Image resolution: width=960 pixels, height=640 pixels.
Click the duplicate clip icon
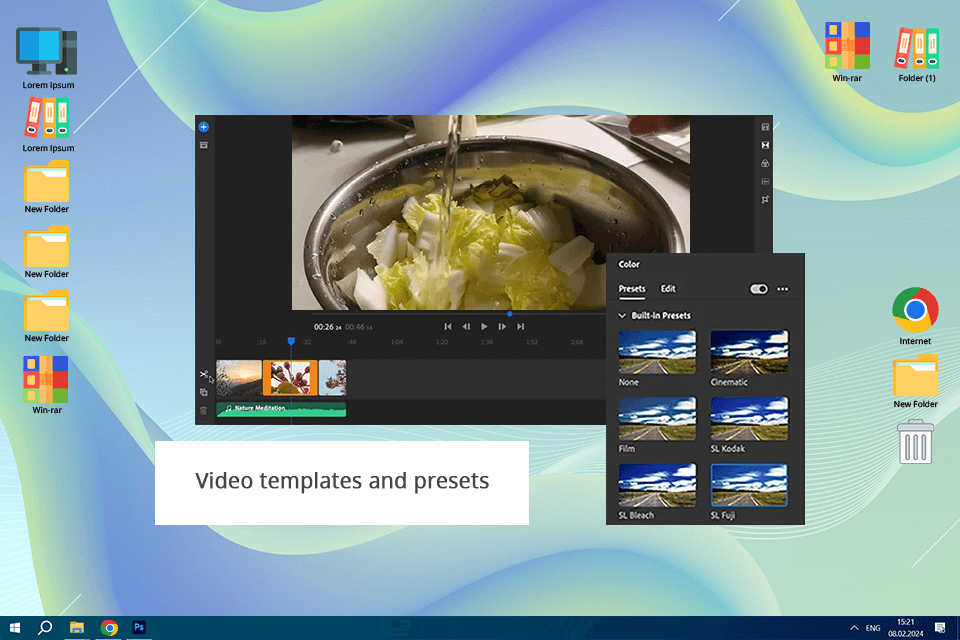pyautogui.click(x=204, y=393)
